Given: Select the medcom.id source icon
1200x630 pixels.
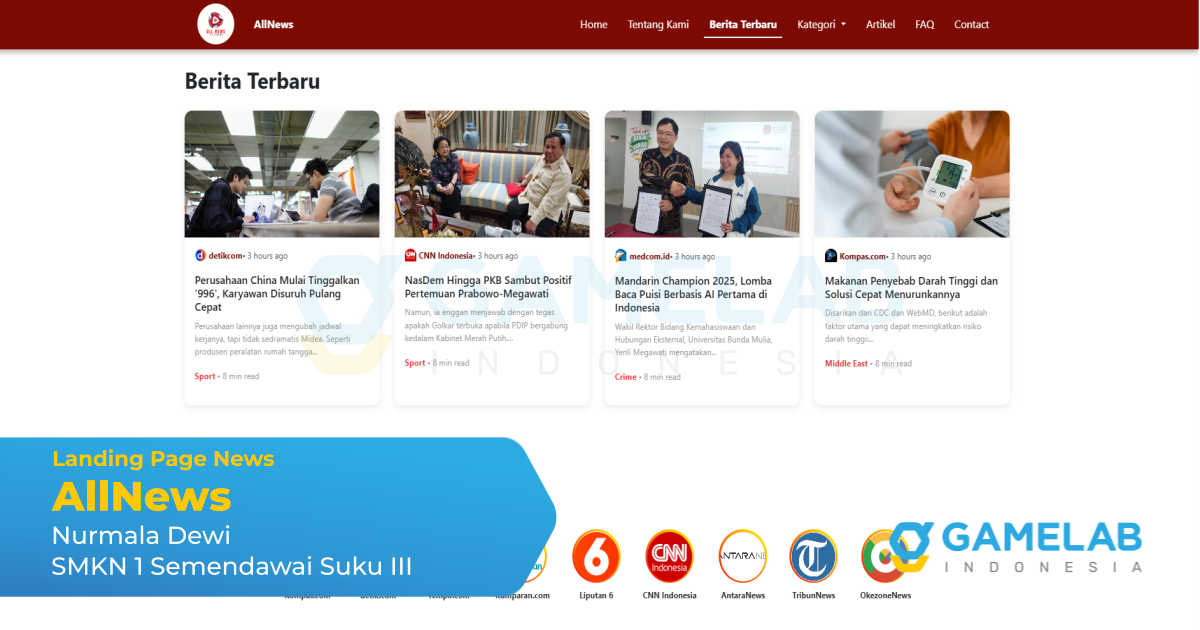Looking at the screenshot, I should click(x=620, y=256).
